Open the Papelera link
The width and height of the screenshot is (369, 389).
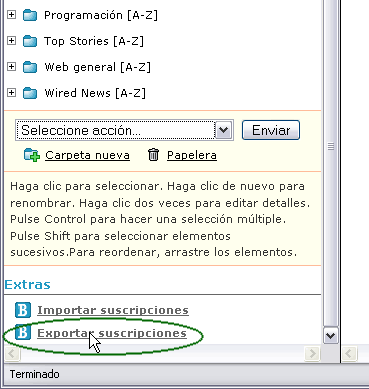[x=192, y=155]
